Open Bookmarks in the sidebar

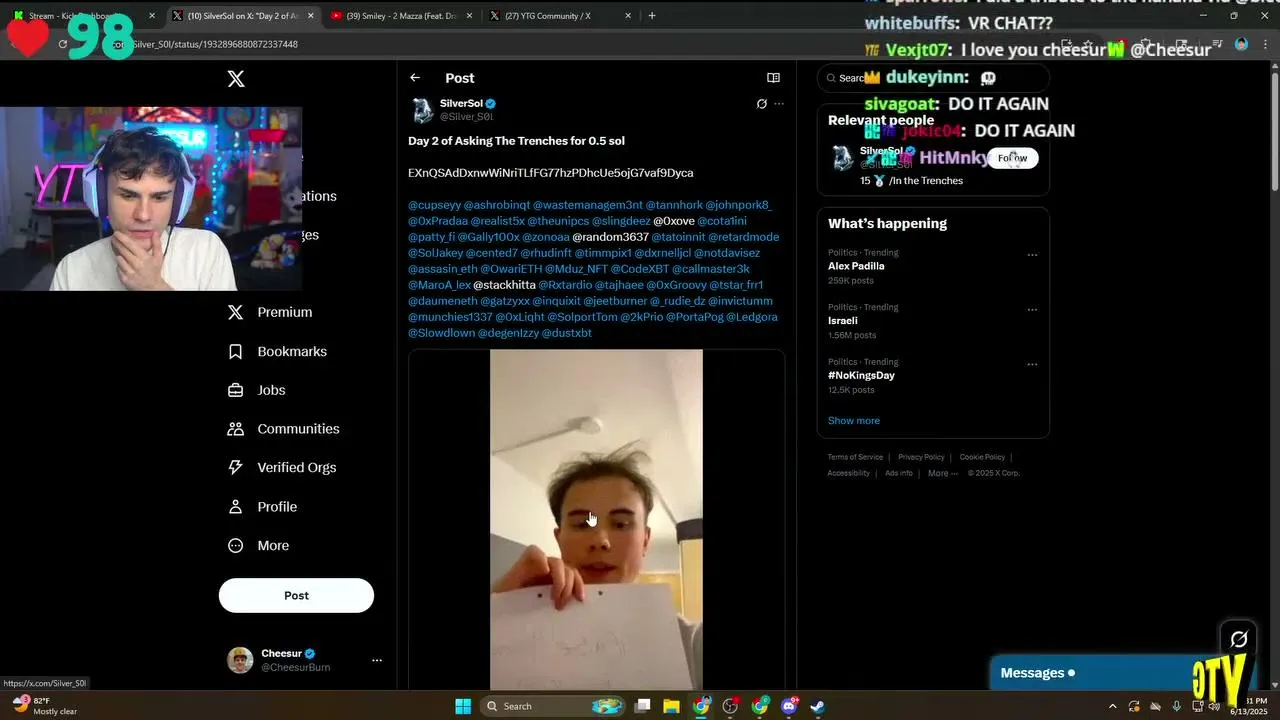coord(277,351)
